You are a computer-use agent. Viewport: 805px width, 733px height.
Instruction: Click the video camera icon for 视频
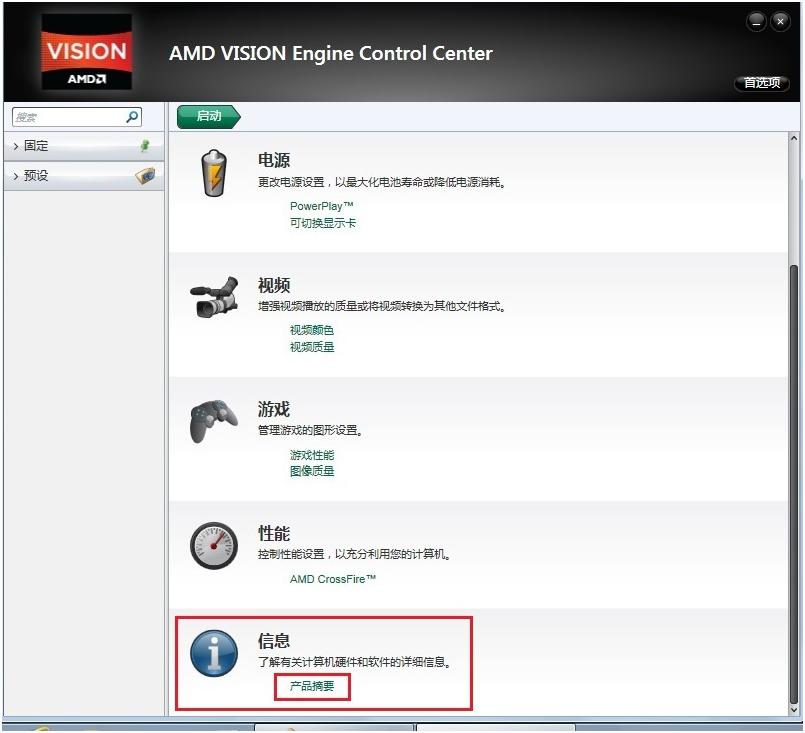click(214, 297)
